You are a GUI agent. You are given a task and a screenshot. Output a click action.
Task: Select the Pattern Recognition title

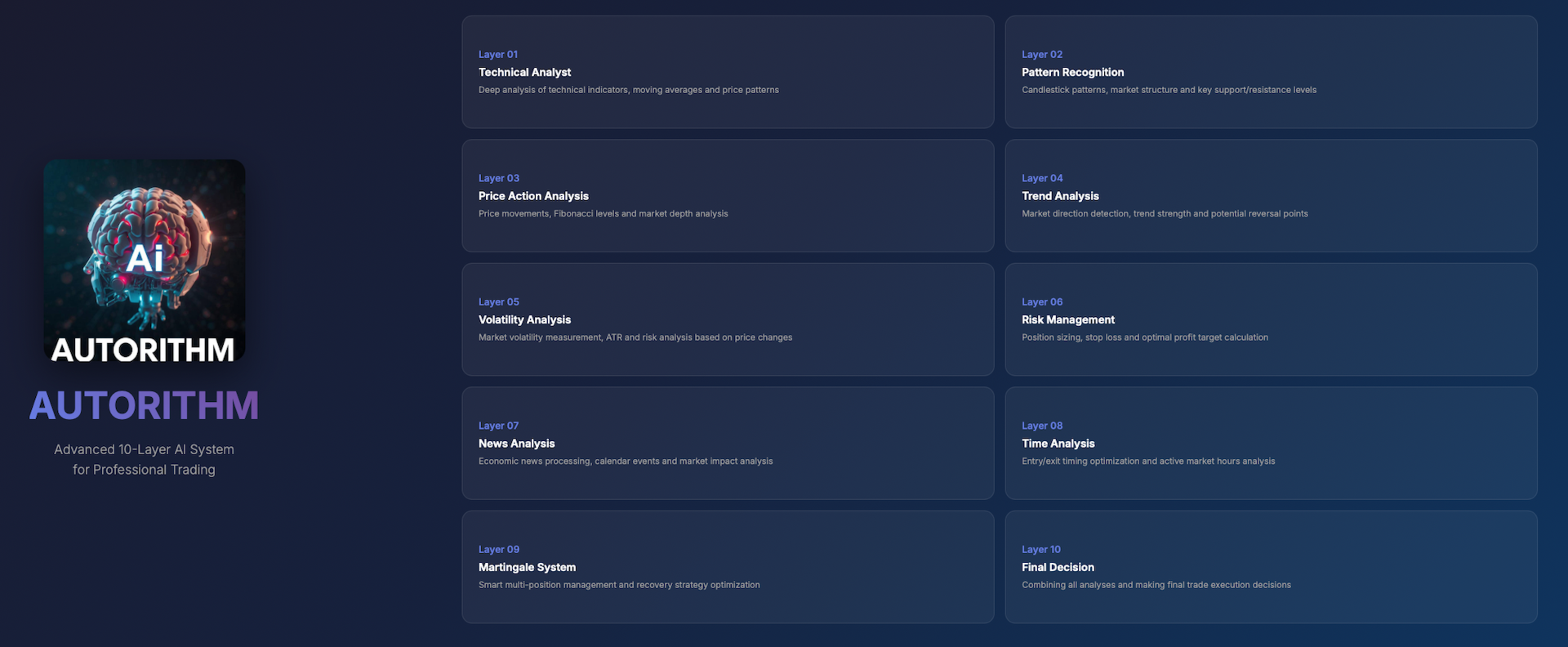(1072, 73)
